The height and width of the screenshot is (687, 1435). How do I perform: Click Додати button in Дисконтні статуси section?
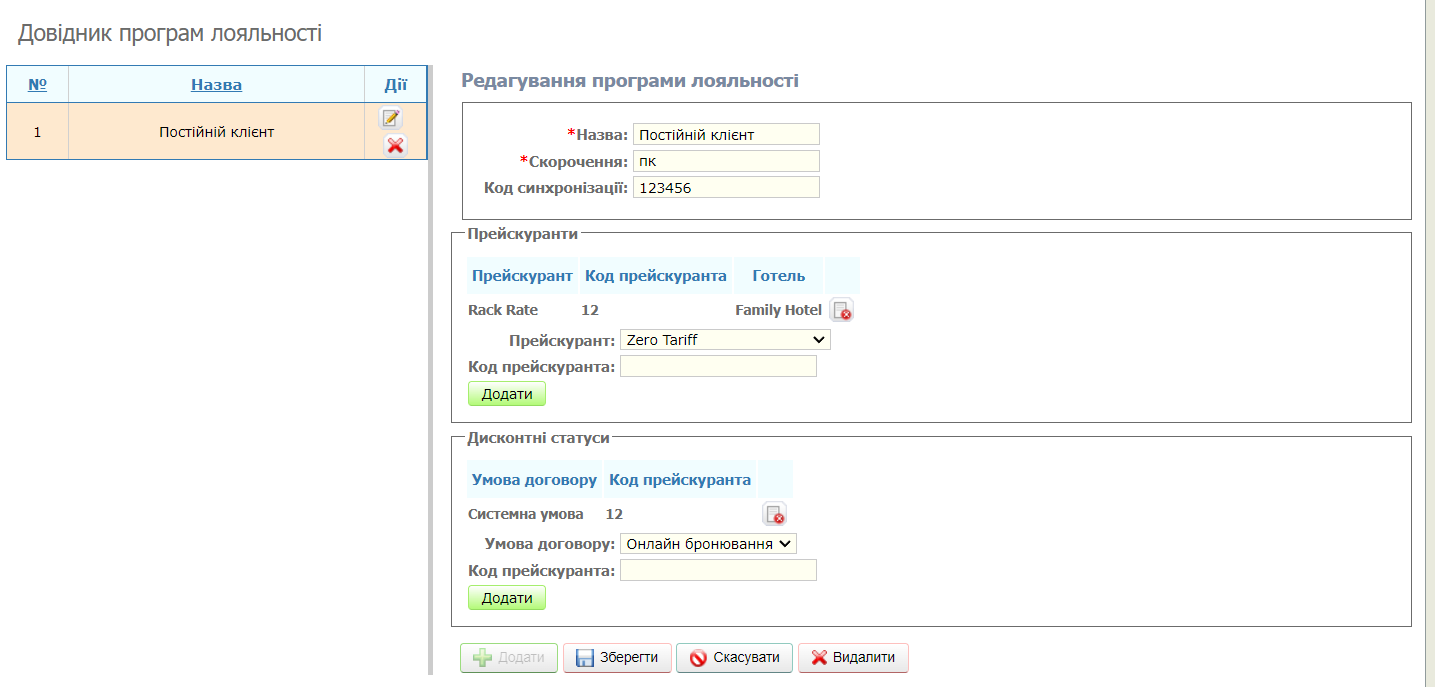tap(507, 598)
